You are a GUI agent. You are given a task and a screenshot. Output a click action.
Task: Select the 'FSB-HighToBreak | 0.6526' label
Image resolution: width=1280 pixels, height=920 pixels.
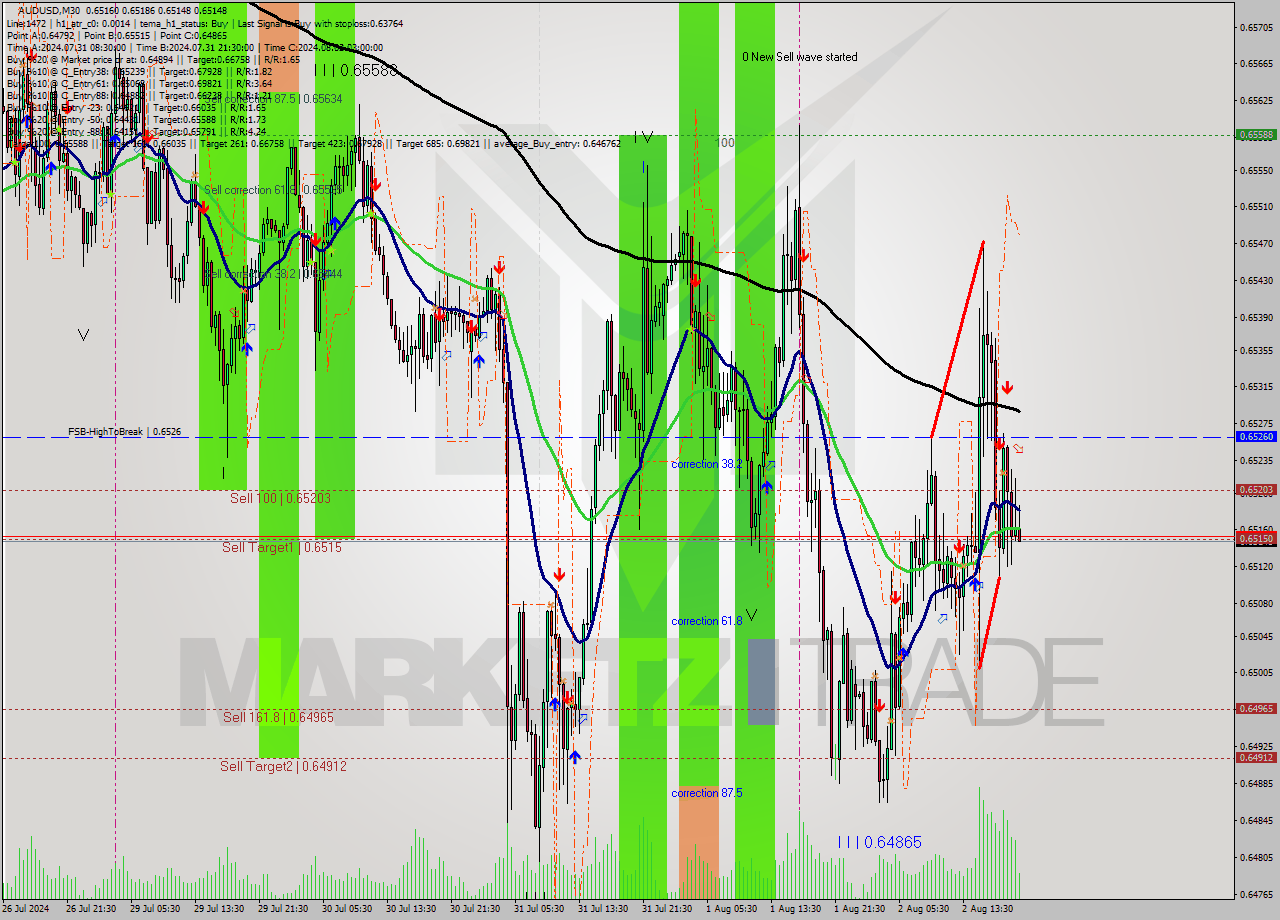tap(124, 431)
